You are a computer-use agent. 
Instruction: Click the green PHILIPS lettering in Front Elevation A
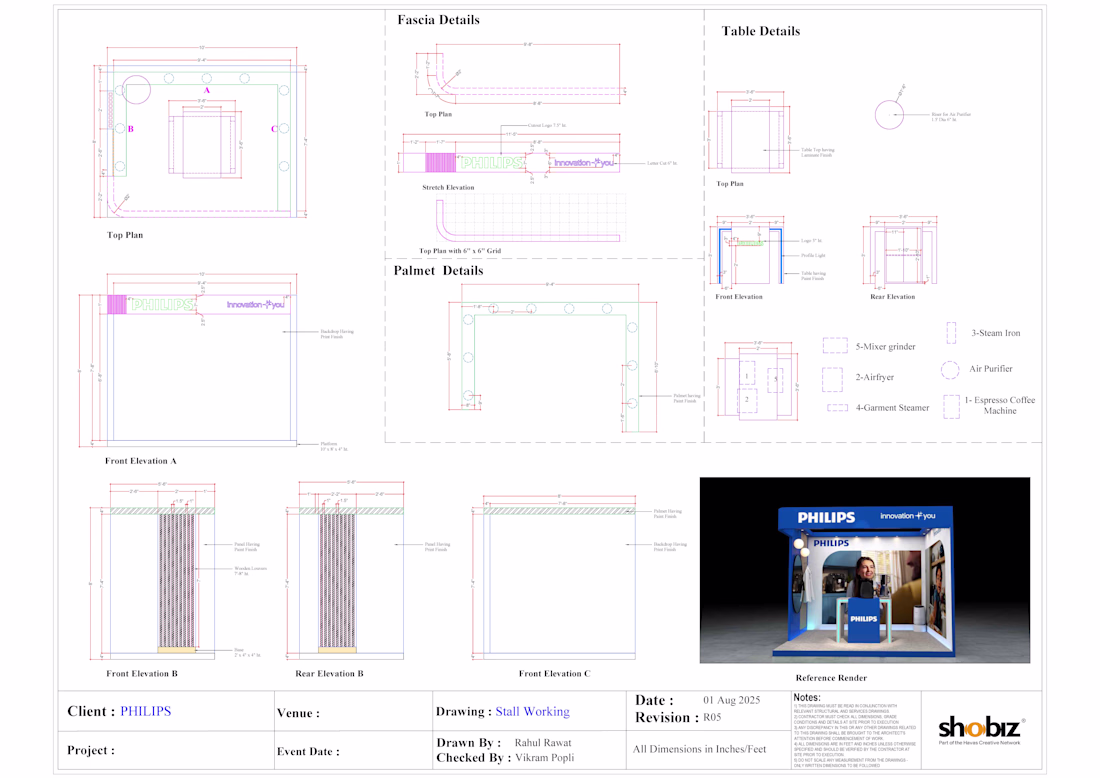pos(163,304)
